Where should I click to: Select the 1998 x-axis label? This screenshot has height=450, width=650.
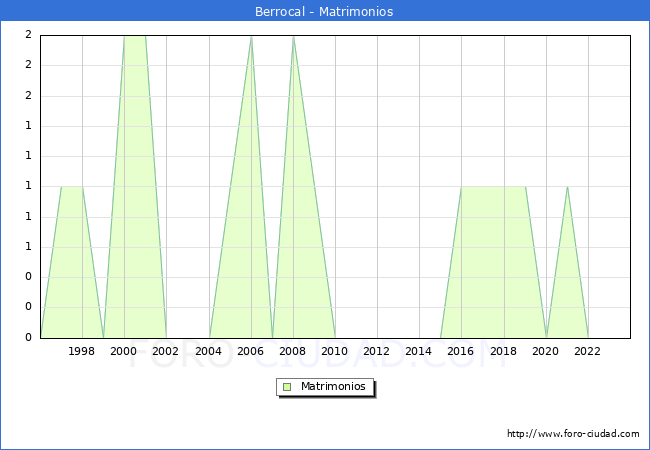pos(81,351)
